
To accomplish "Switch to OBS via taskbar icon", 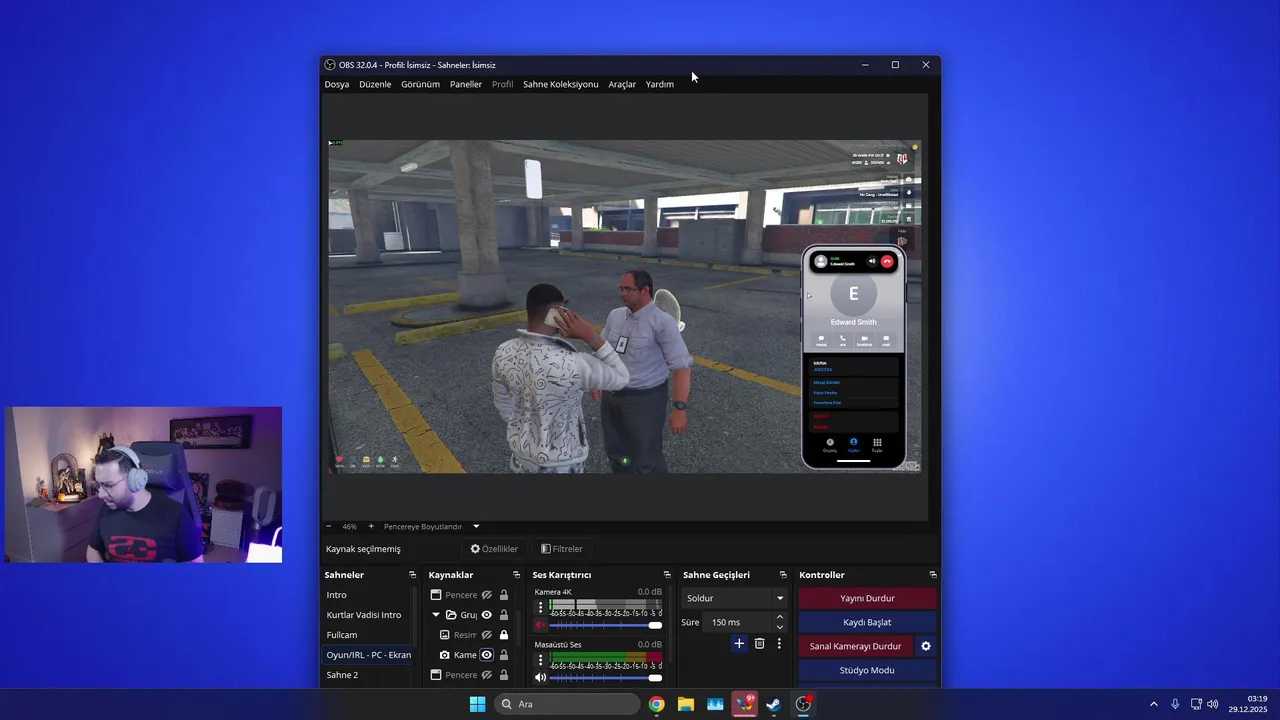I will click(803, 704).
